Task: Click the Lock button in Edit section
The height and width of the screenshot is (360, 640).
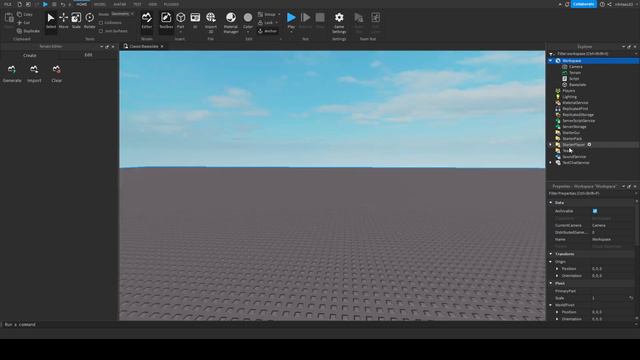Action: pos(266,23)
